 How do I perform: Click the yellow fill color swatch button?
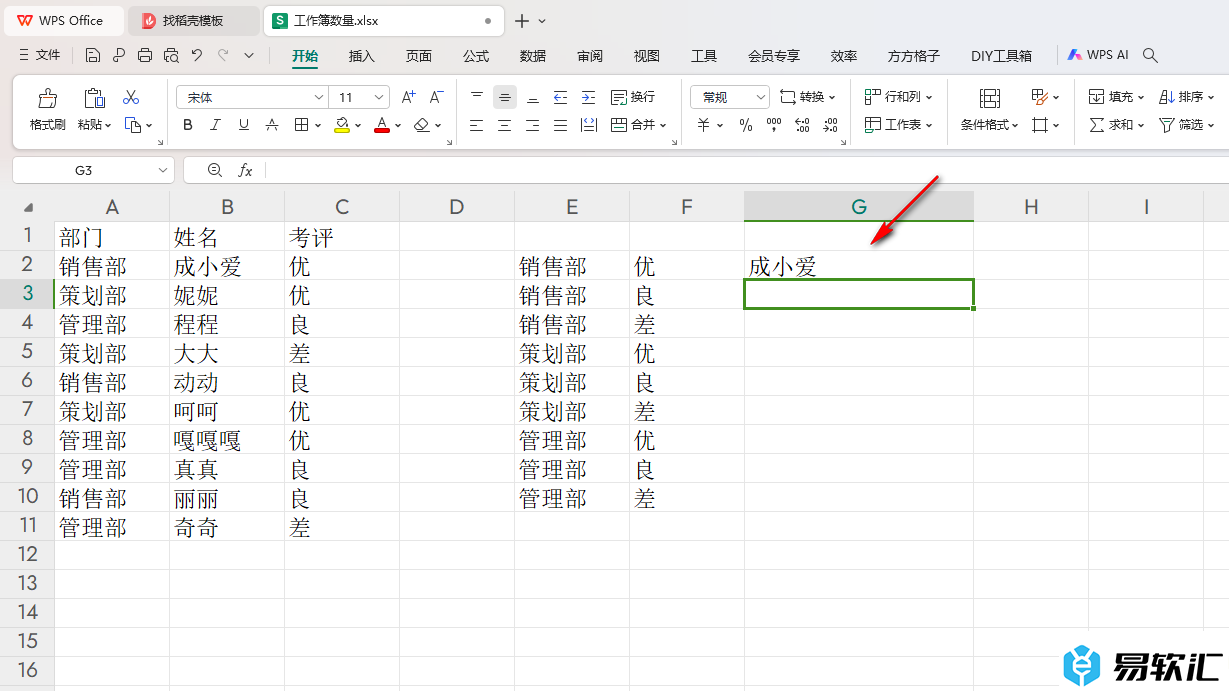click(x=341, y=125)
